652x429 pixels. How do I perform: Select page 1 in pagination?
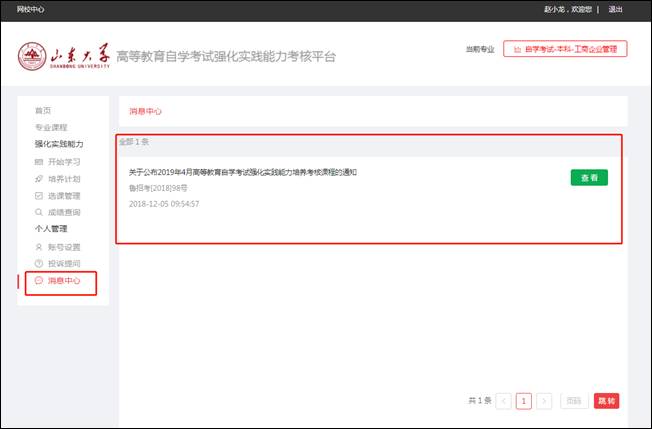(x=524, y=401)
